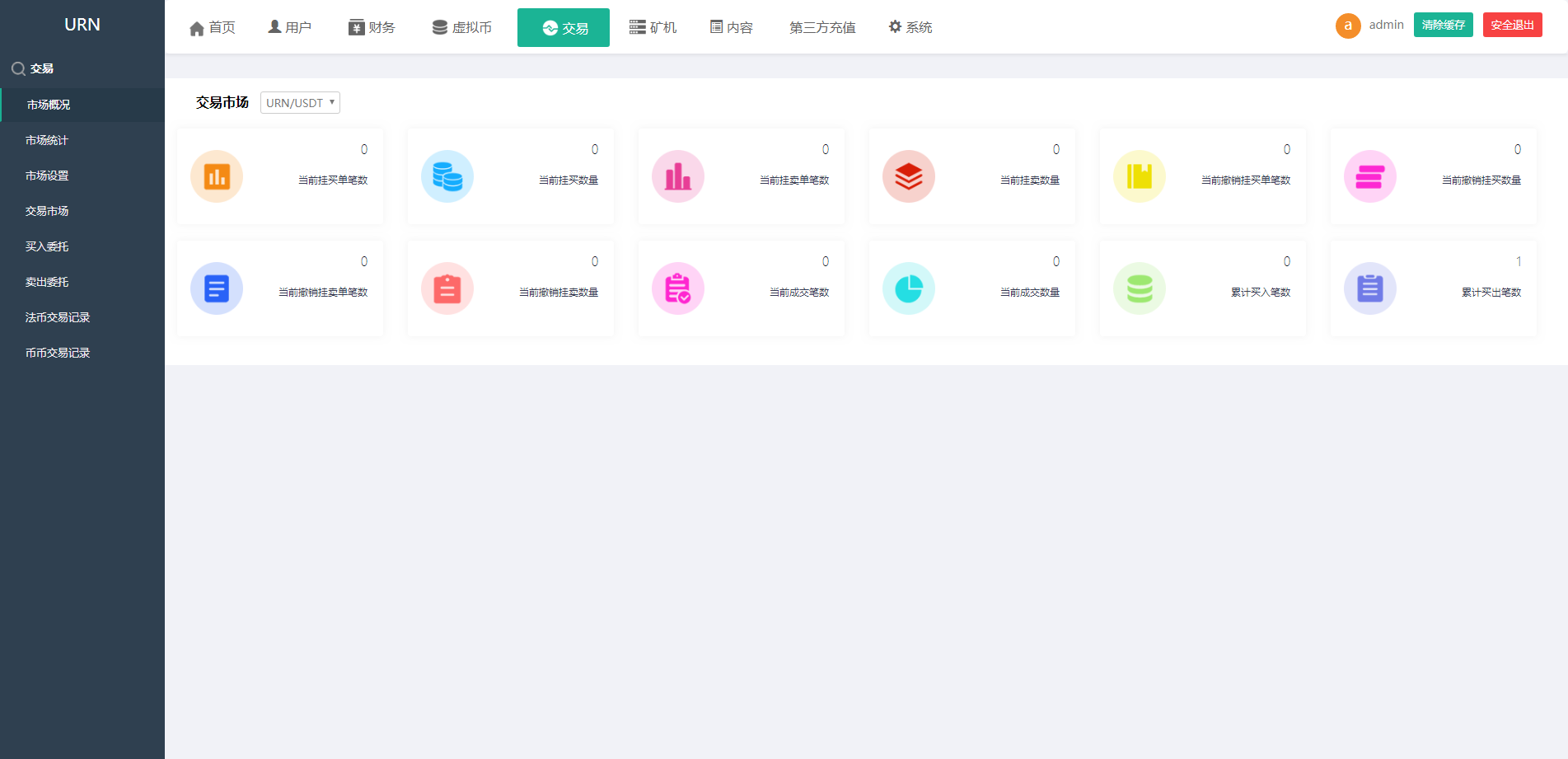Click the orange bar chart icon for 当前挂买单笔数
Screen dimensions: 1568x759
(x=217, y=176)
